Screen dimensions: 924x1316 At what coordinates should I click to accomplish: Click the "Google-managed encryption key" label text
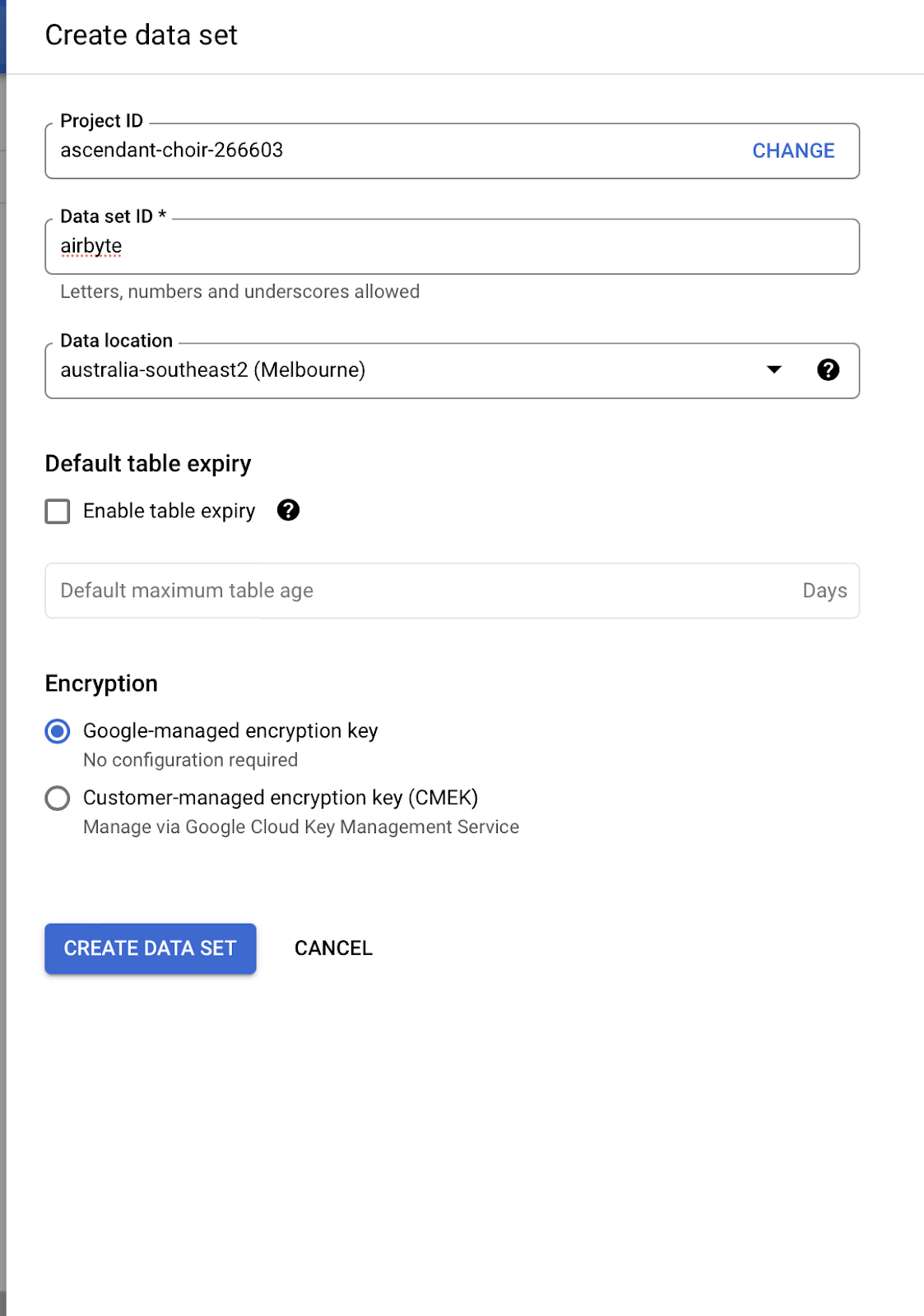pos(230,731)
